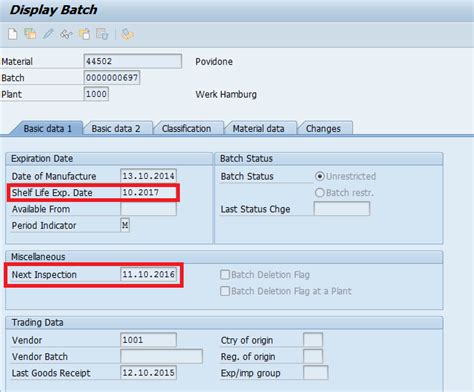The image size is (474, 392).
Task: Open the Classification tab
Action: [x=186, y=129]
